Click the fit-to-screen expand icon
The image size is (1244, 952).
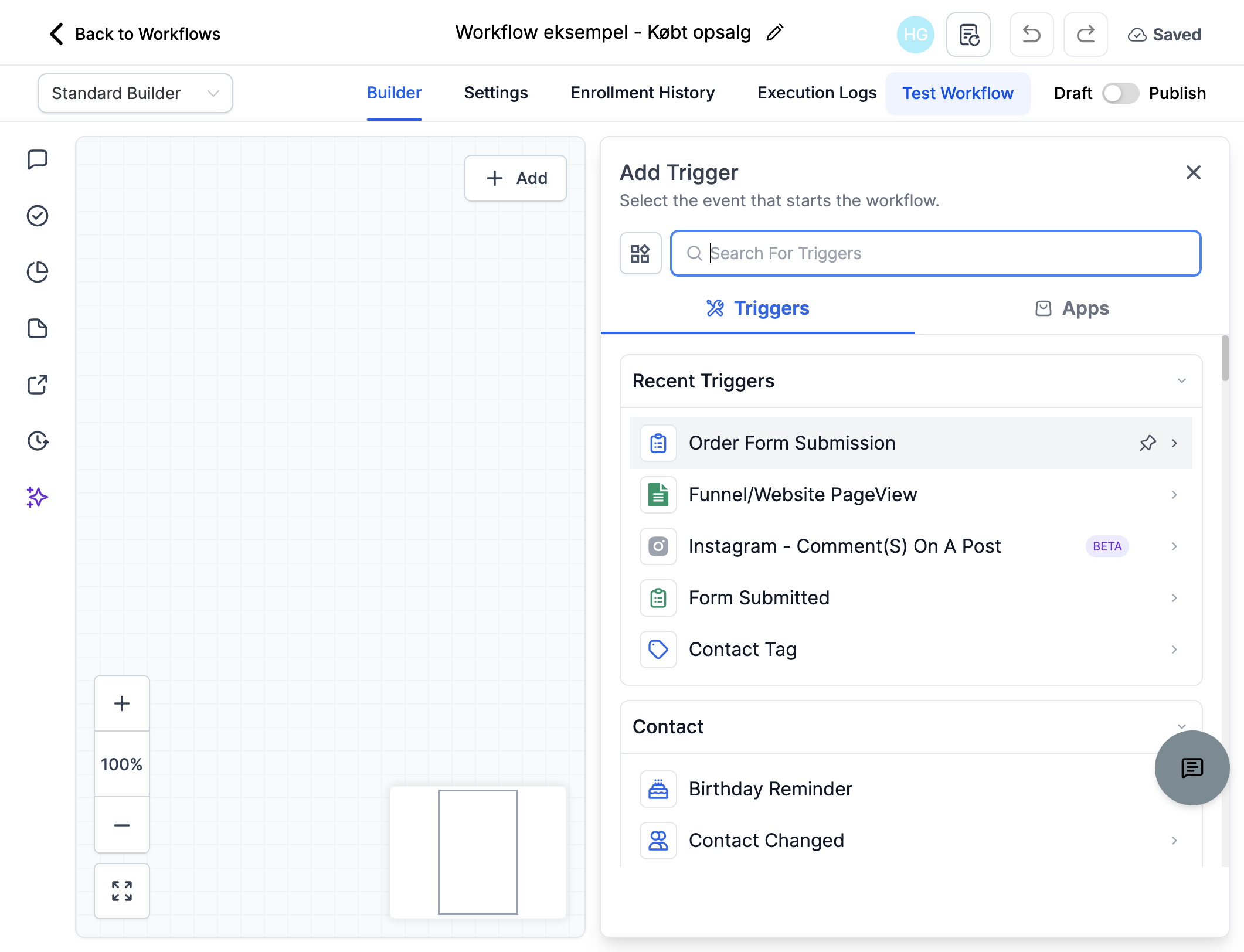click(x=122, y=891)
